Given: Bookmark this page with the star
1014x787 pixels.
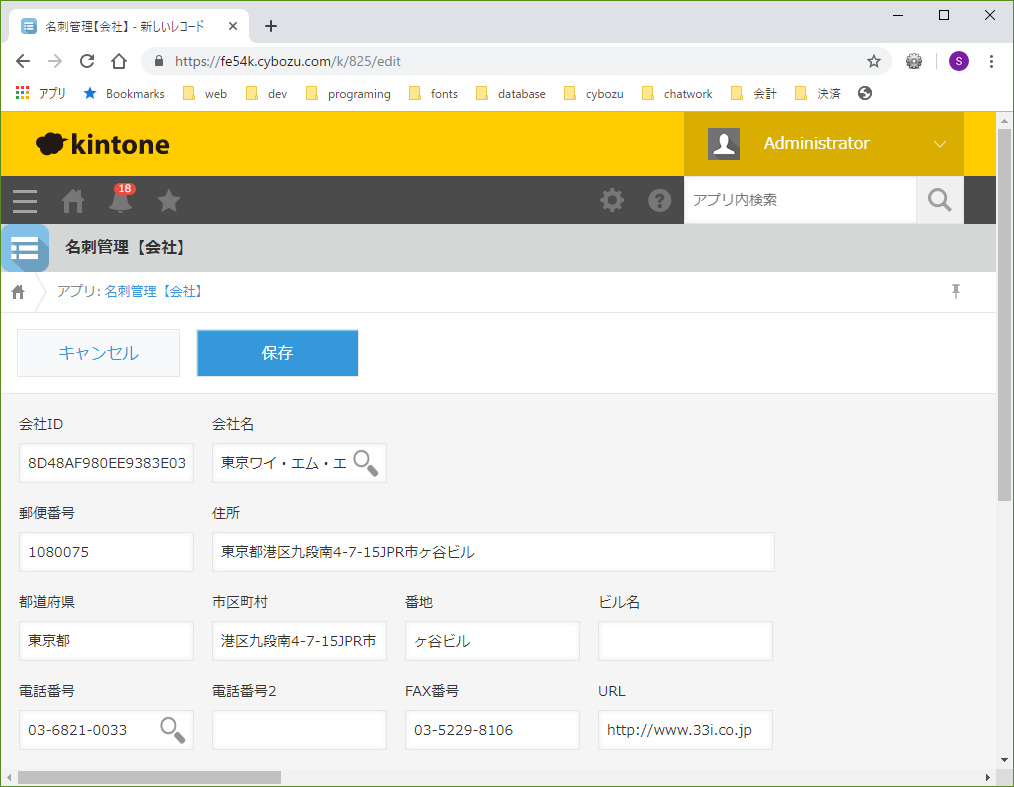Looking at the screenshot, I should coord(874,61).
